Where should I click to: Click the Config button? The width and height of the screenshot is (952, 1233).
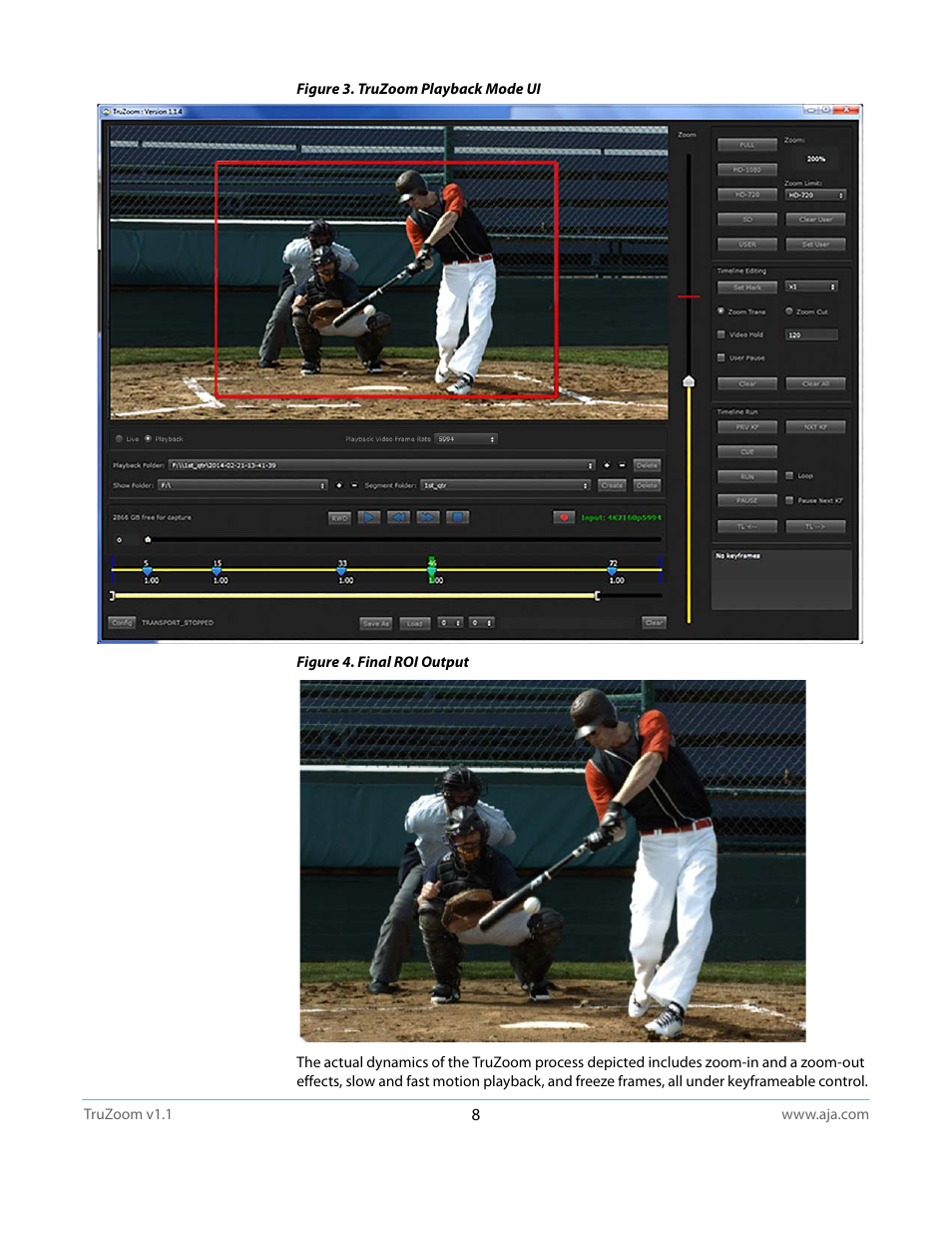pyautogui.click(x=122, y=622)
